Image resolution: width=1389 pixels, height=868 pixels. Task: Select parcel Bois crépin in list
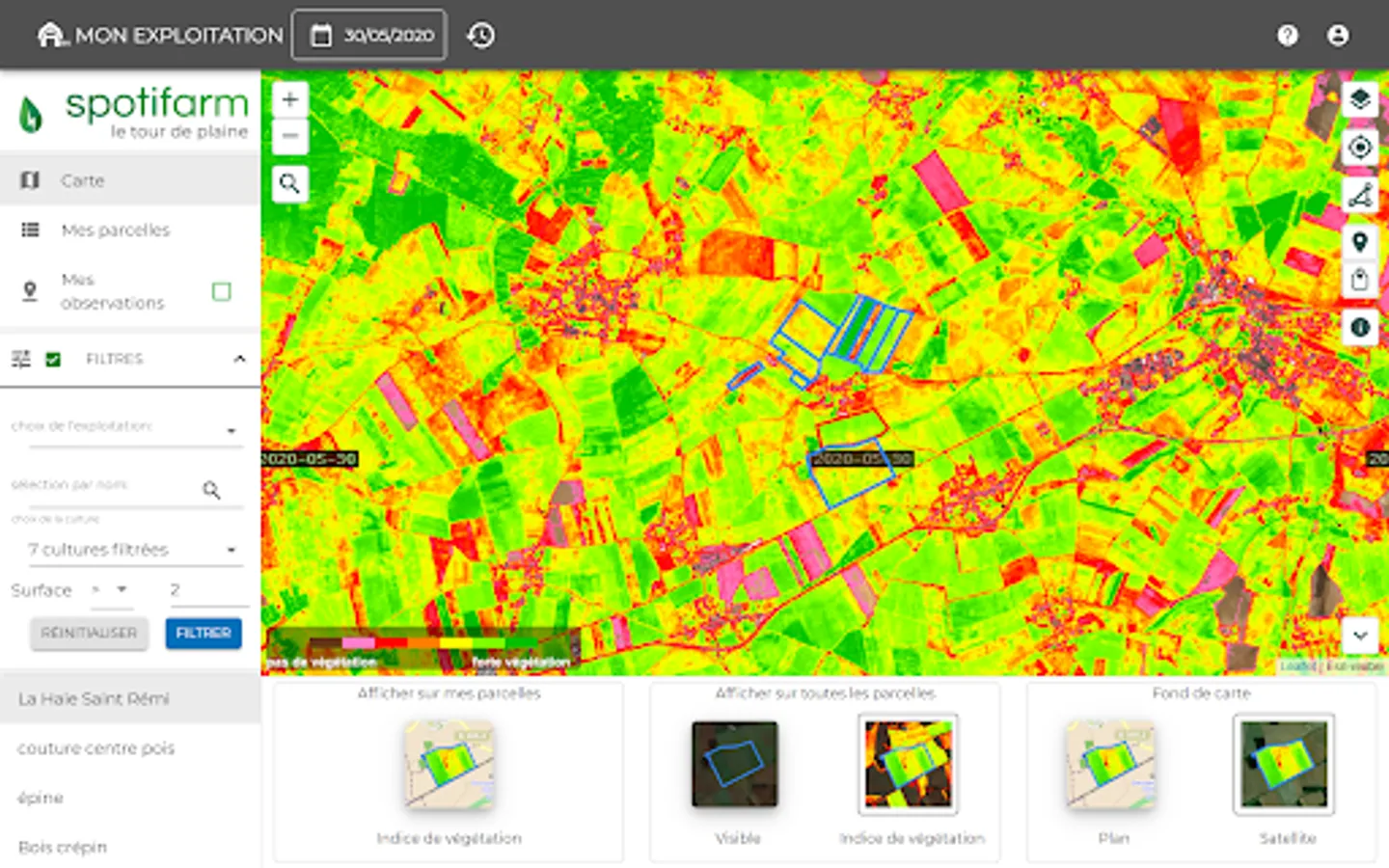pyautogui.click(x=130, y=847)
